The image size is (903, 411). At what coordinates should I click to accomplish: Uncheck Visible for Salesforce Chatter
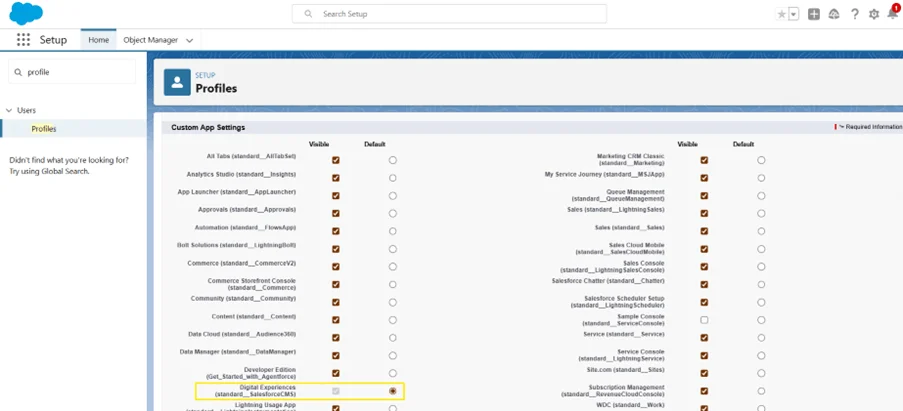pyautogui.click(x=704, y=284)
